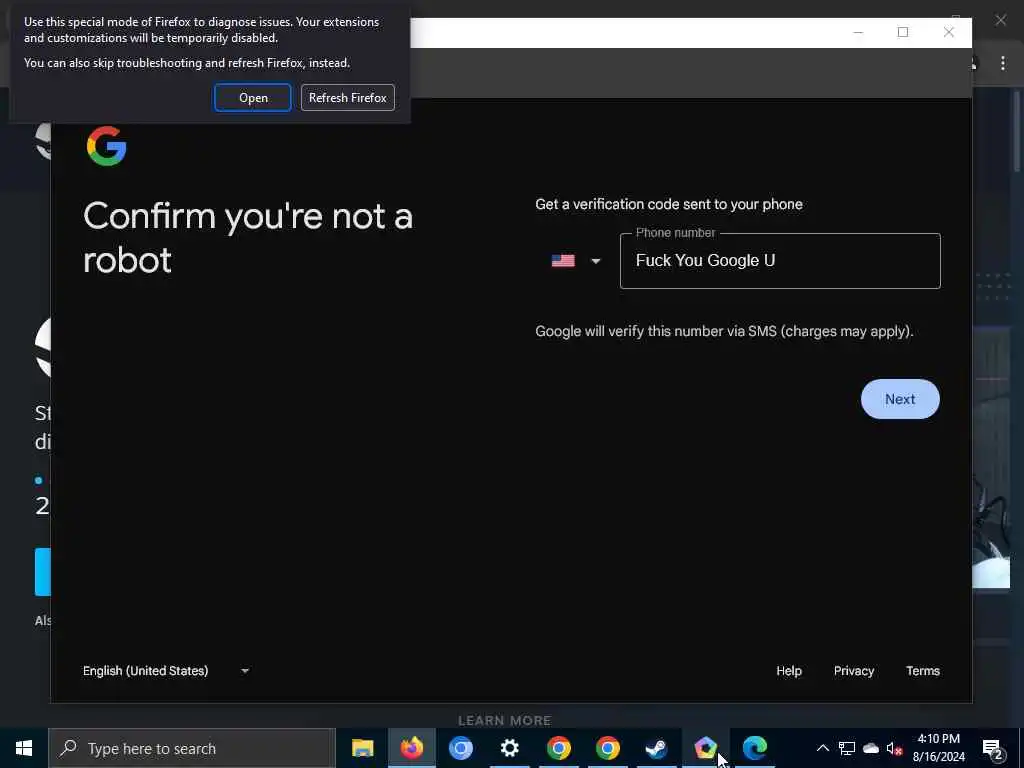
Task: Click the network icon in system tray
Action: 847,748
